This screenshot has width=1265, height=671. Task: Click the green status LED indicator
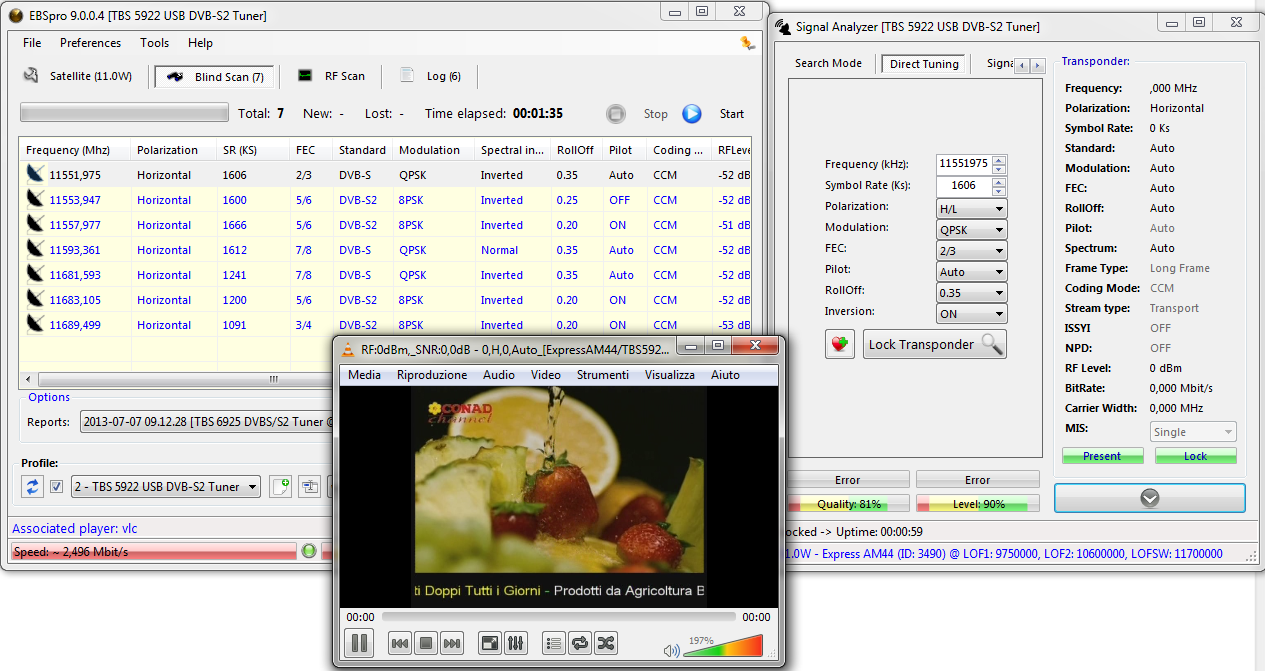tap(309, 551)
